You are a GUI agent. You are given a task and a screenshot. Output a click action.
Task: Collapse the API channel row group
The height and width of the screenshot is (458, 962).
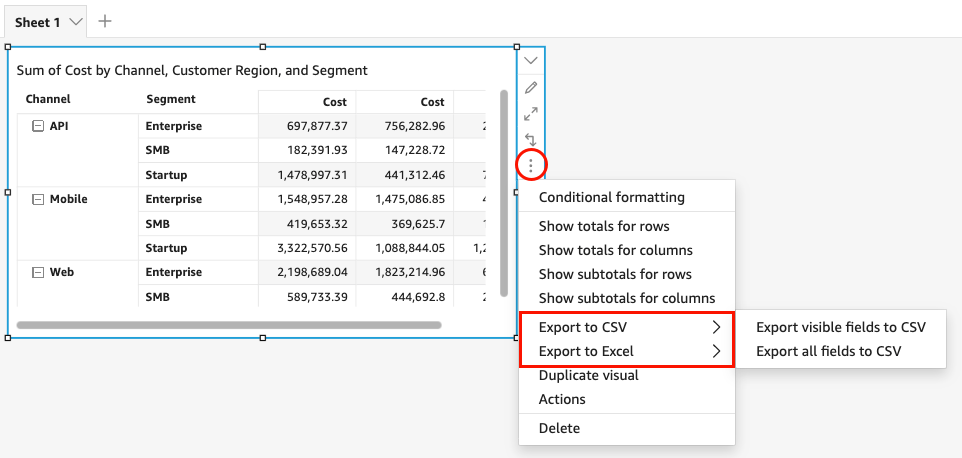pos(38,126)
